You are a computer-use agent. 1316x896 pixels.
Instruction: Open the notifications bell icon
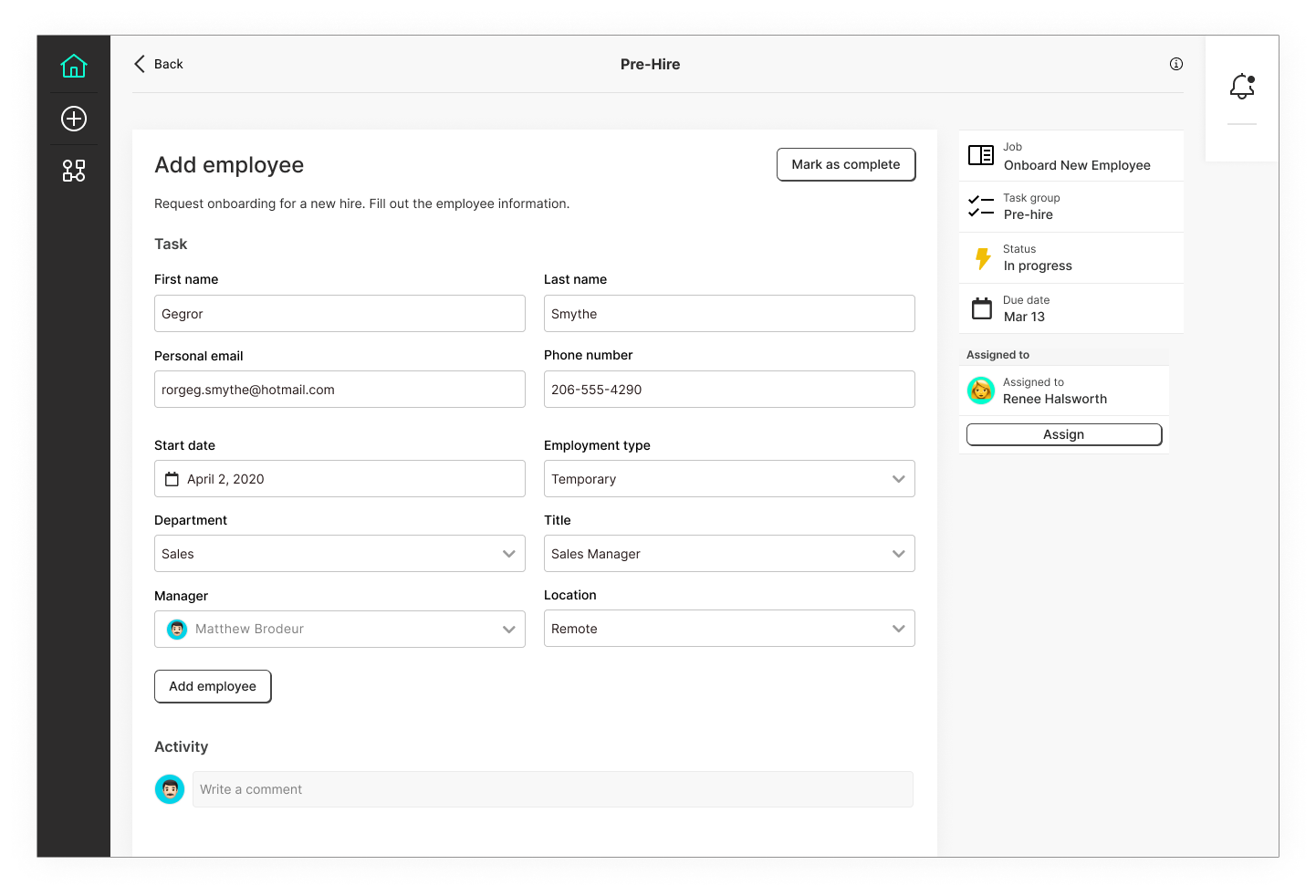click(x=1242, y=87)
